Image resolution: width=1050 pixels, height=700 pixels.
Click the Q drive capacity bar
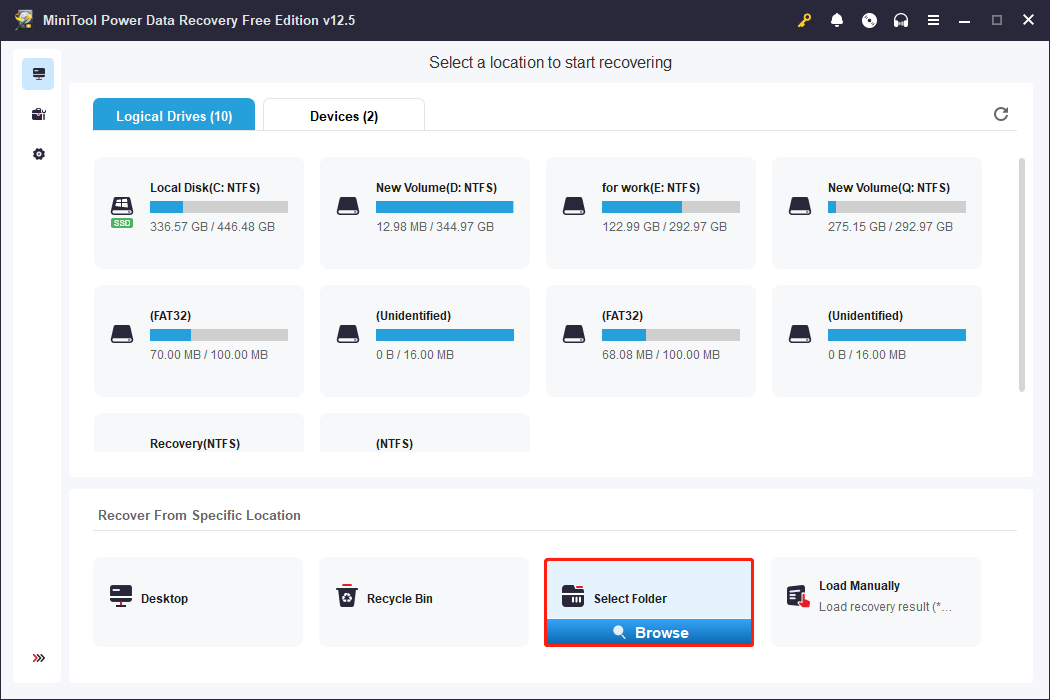(897, 207)
